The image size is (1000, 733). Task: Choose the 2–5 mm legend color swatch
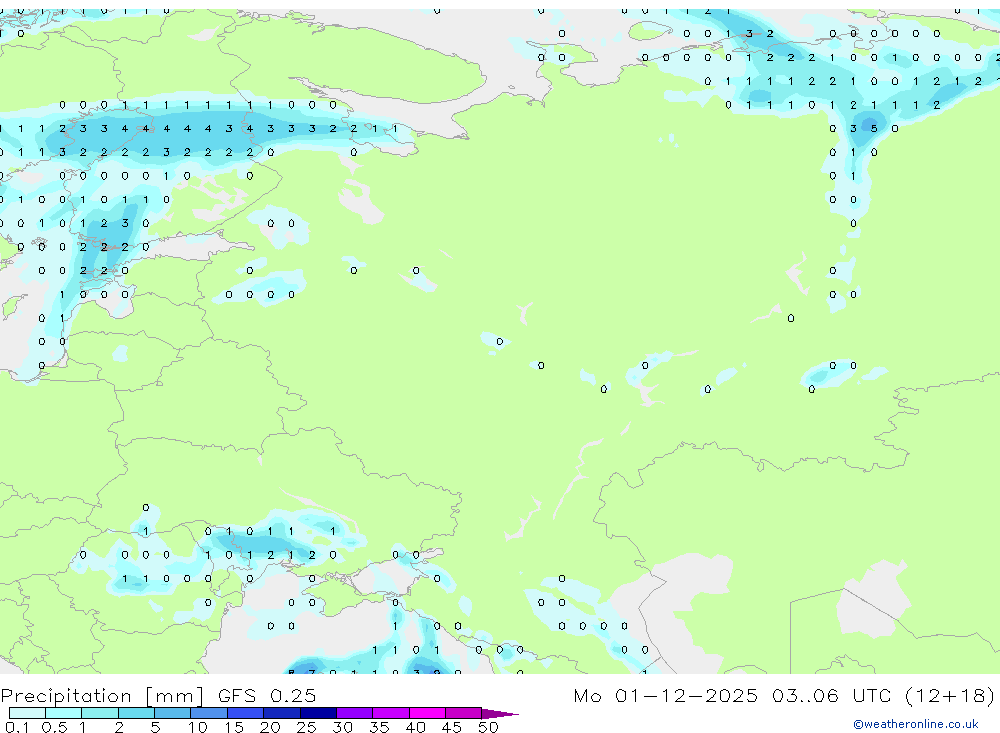[136, 713]
